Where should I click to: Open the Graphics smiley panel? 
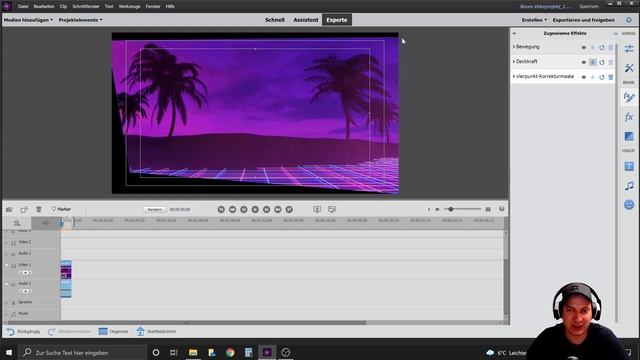[x=629, y=204]
